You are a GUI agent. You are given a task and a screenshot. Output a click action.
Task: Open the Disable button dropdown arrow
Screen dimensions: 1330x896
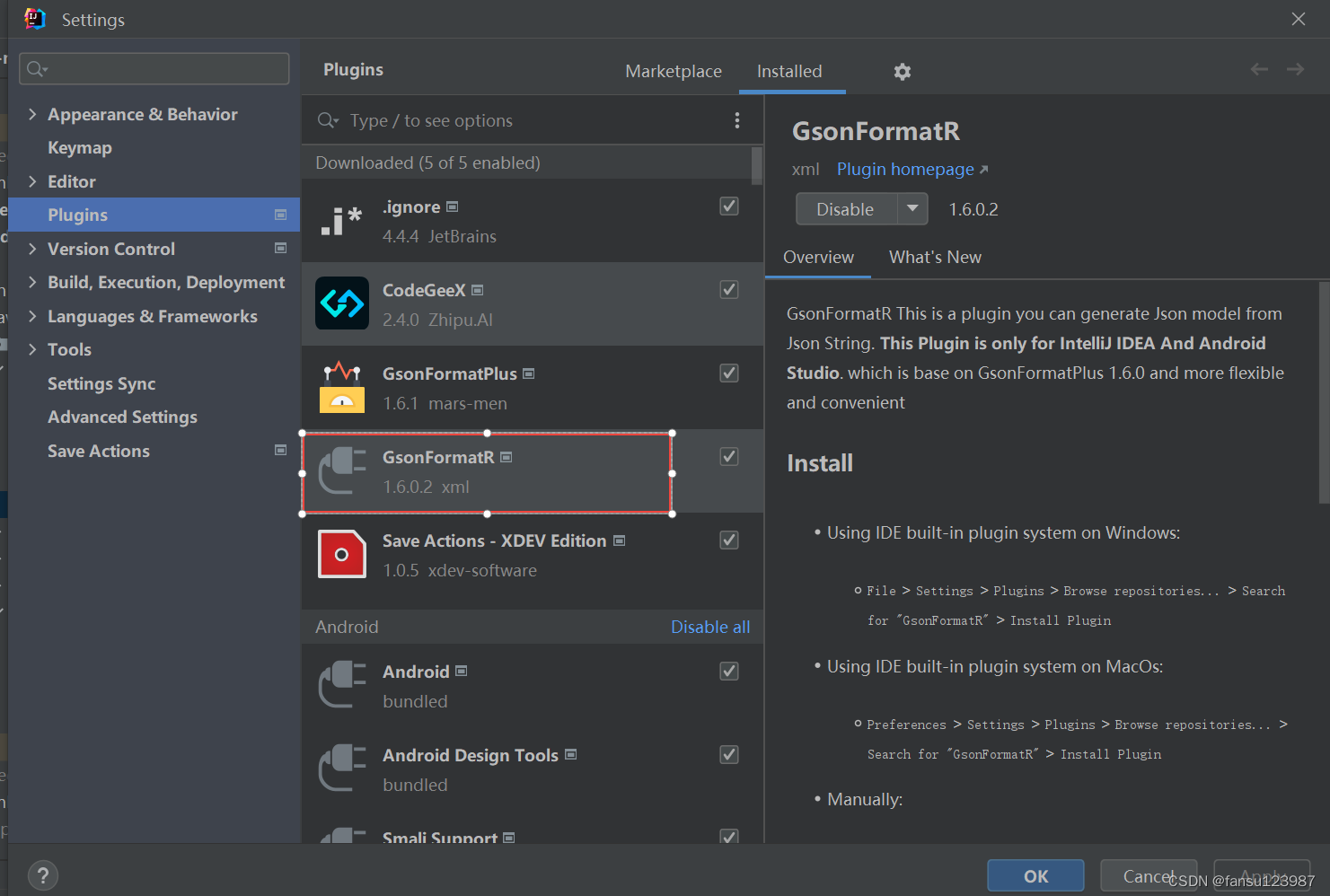click(912, 209)
